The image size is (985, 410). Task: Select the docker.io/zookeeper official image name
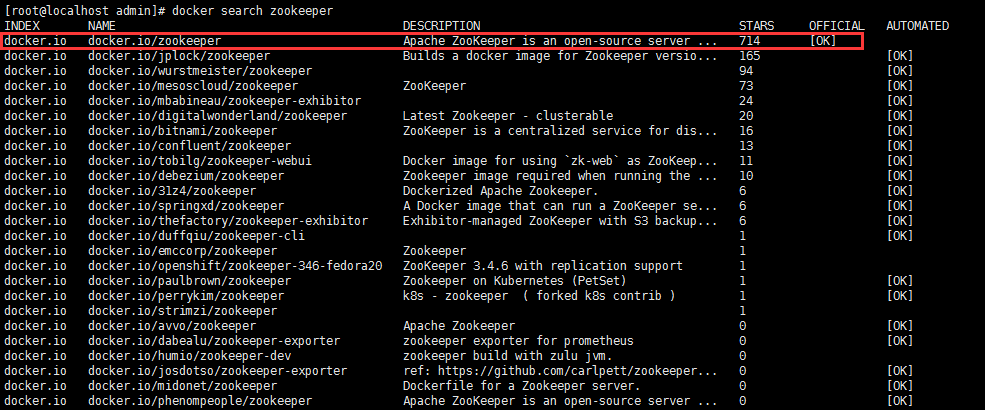154,41
